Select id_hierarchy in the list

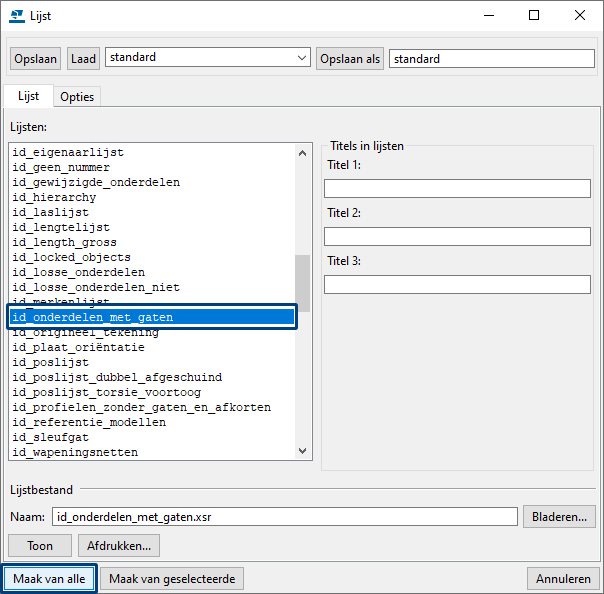coord(54,198)
